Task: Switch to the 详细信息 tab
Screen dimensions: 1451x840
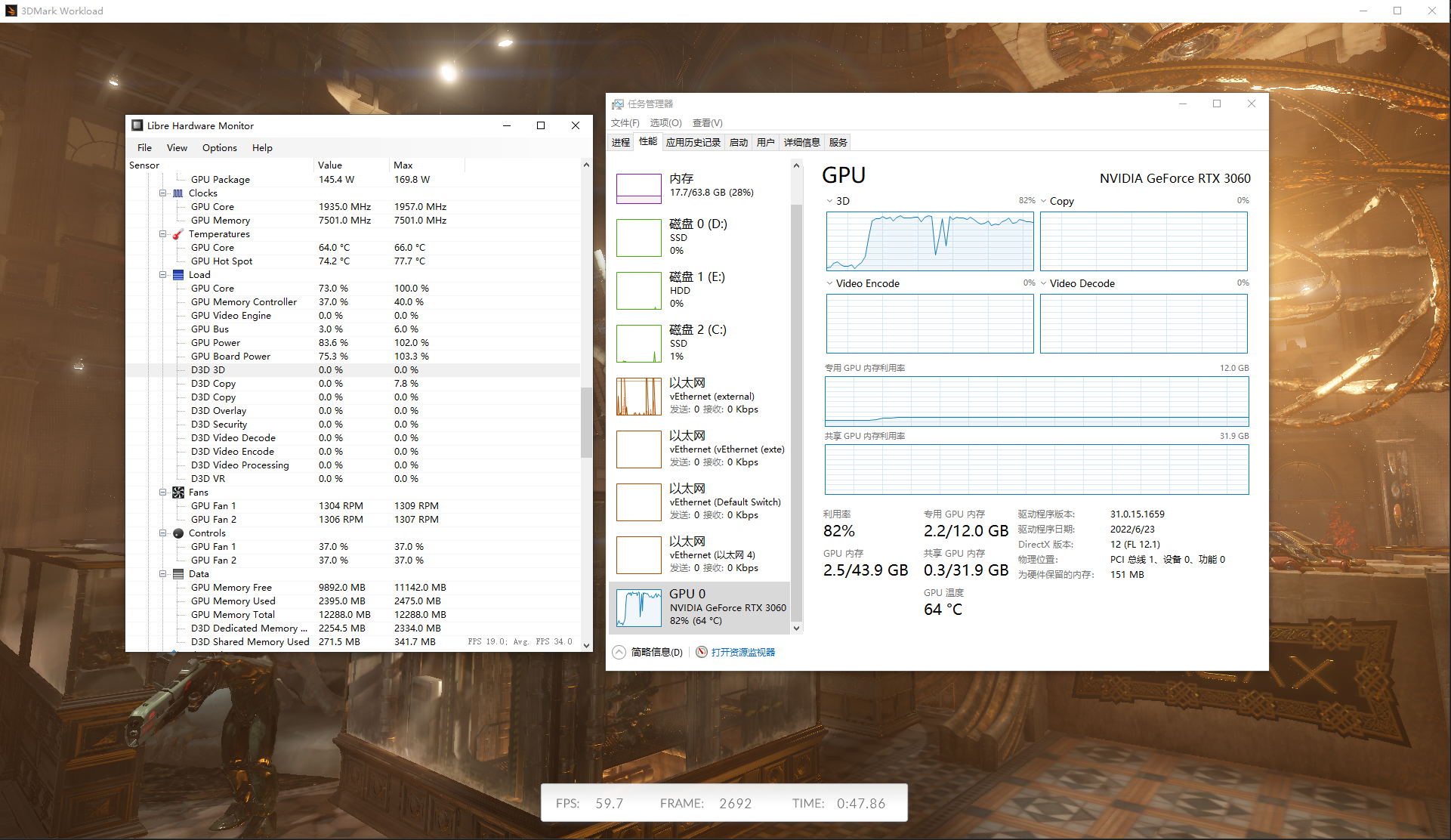Action: tap(802, 142)
